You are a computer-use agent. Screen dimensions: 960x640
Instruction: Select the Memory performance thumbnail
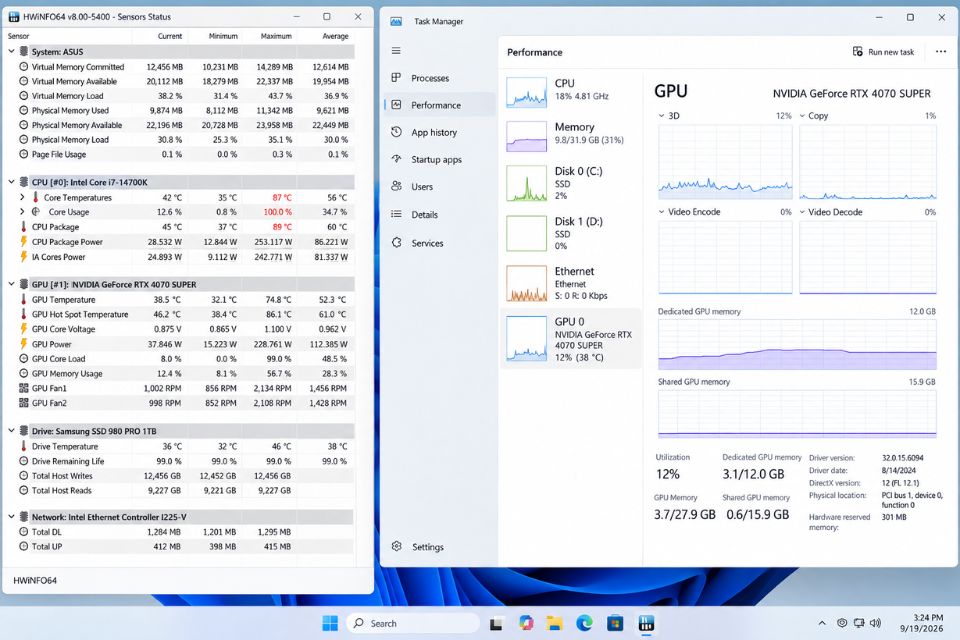[527, 136]
